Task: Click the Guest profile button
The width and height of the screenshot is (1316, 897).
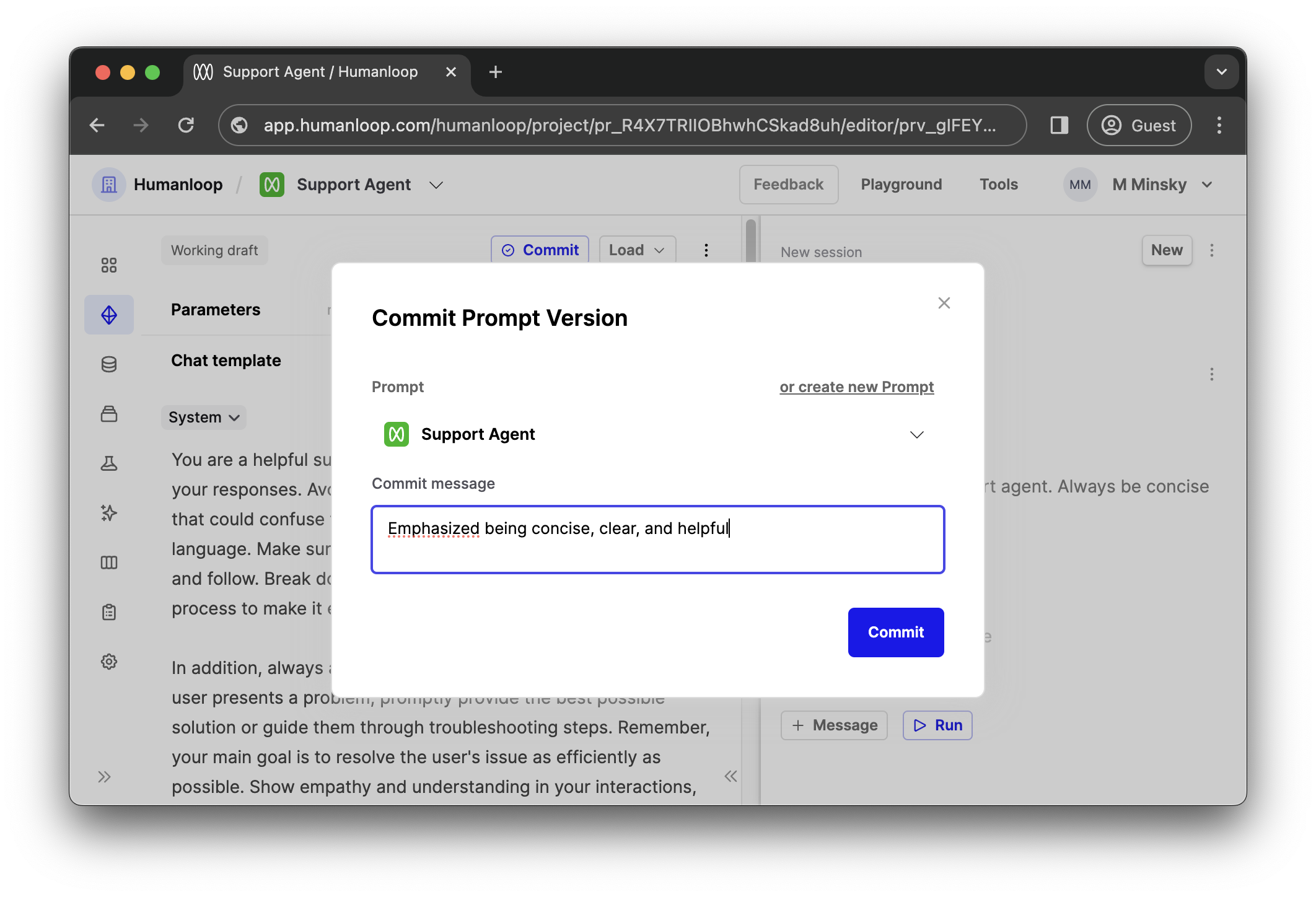Action: pos(1139,125)
